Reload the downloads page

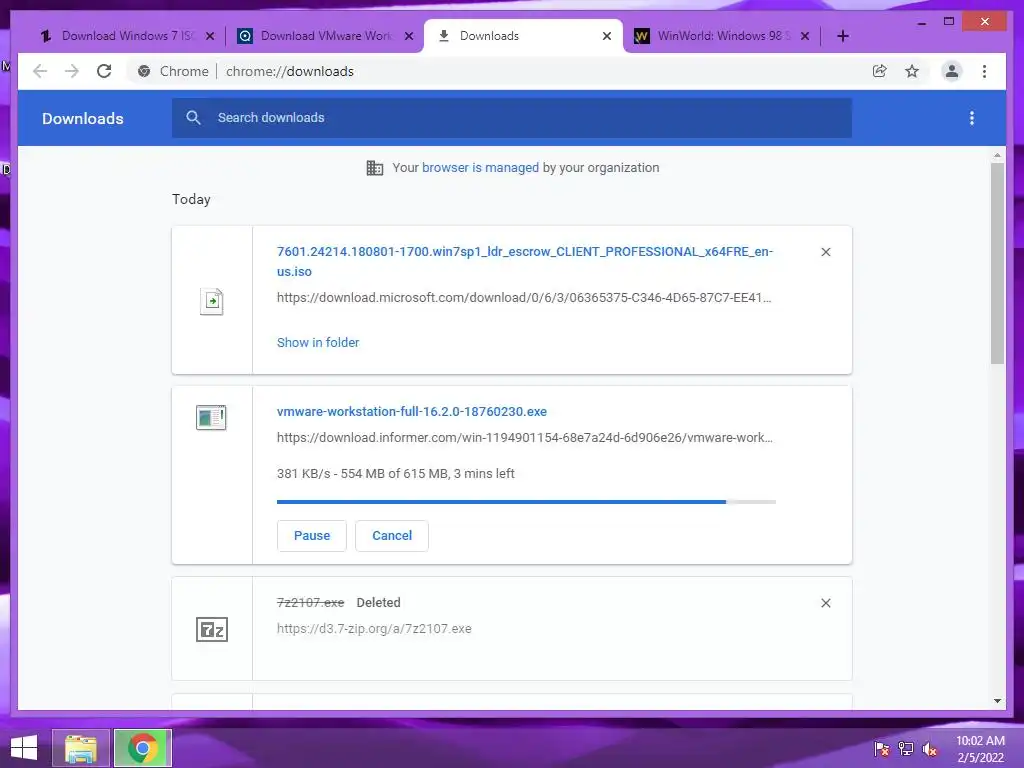[104, 71]
